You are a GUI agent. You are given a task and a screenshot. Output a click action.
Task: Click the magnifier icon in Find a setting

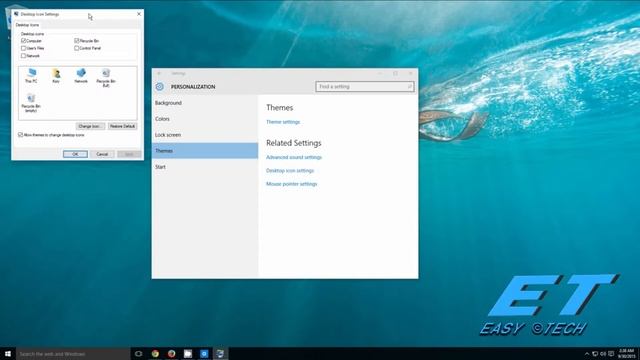click(x=409, y=87)
